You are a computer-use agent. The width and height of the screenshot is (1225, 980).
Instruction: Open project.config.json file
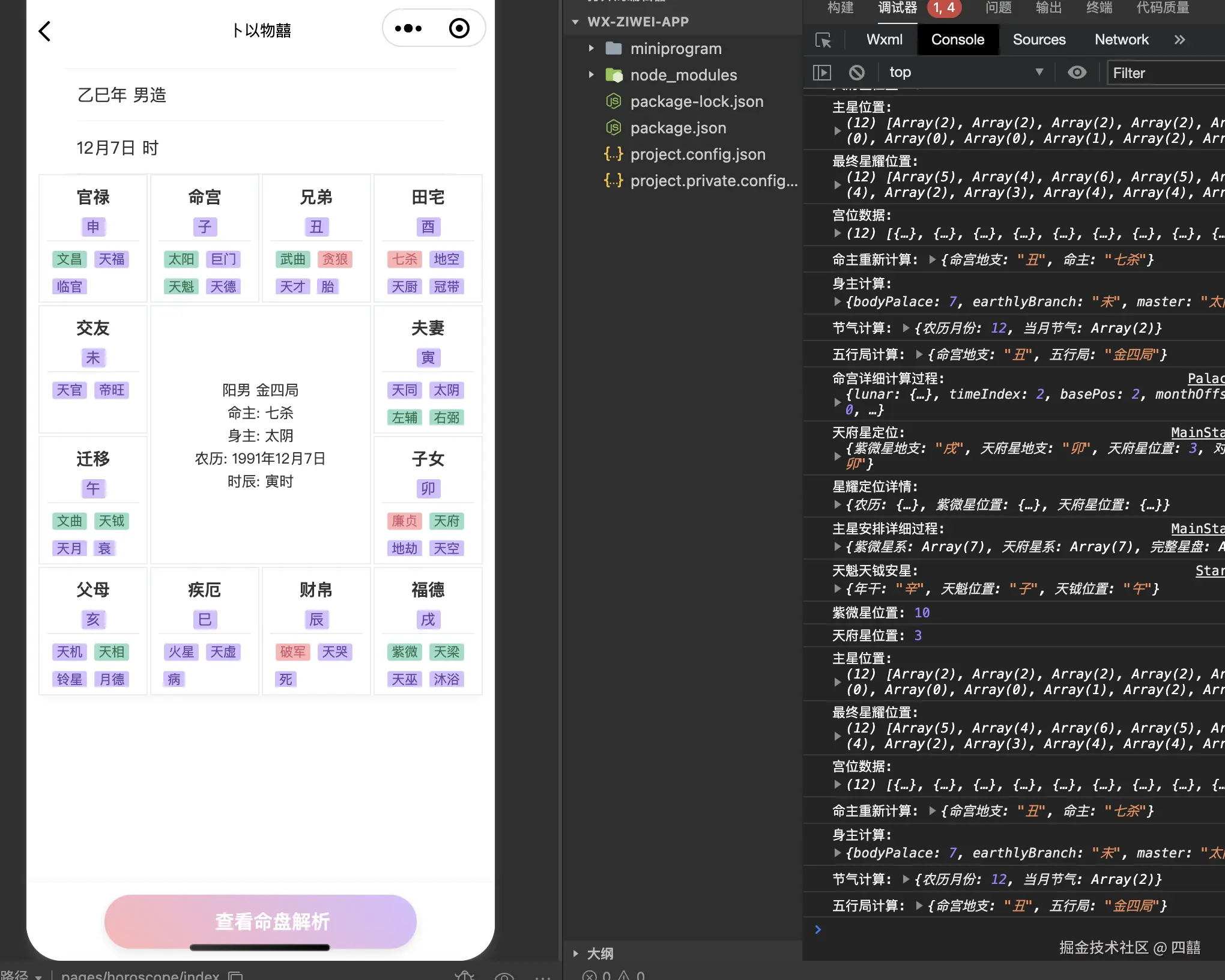[697, 154]
